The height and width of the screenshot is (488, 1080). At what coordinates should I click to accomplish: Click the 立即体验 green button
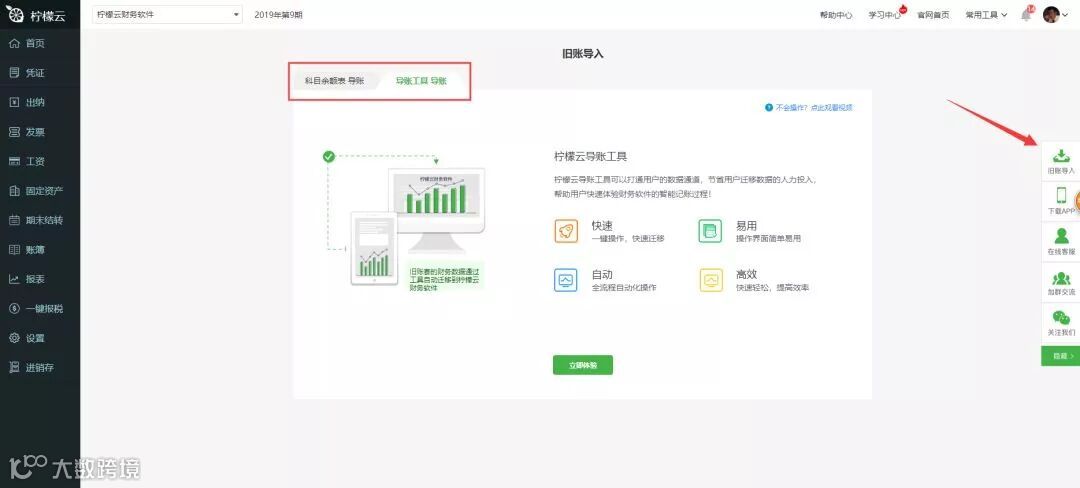[x=583, y=365]
